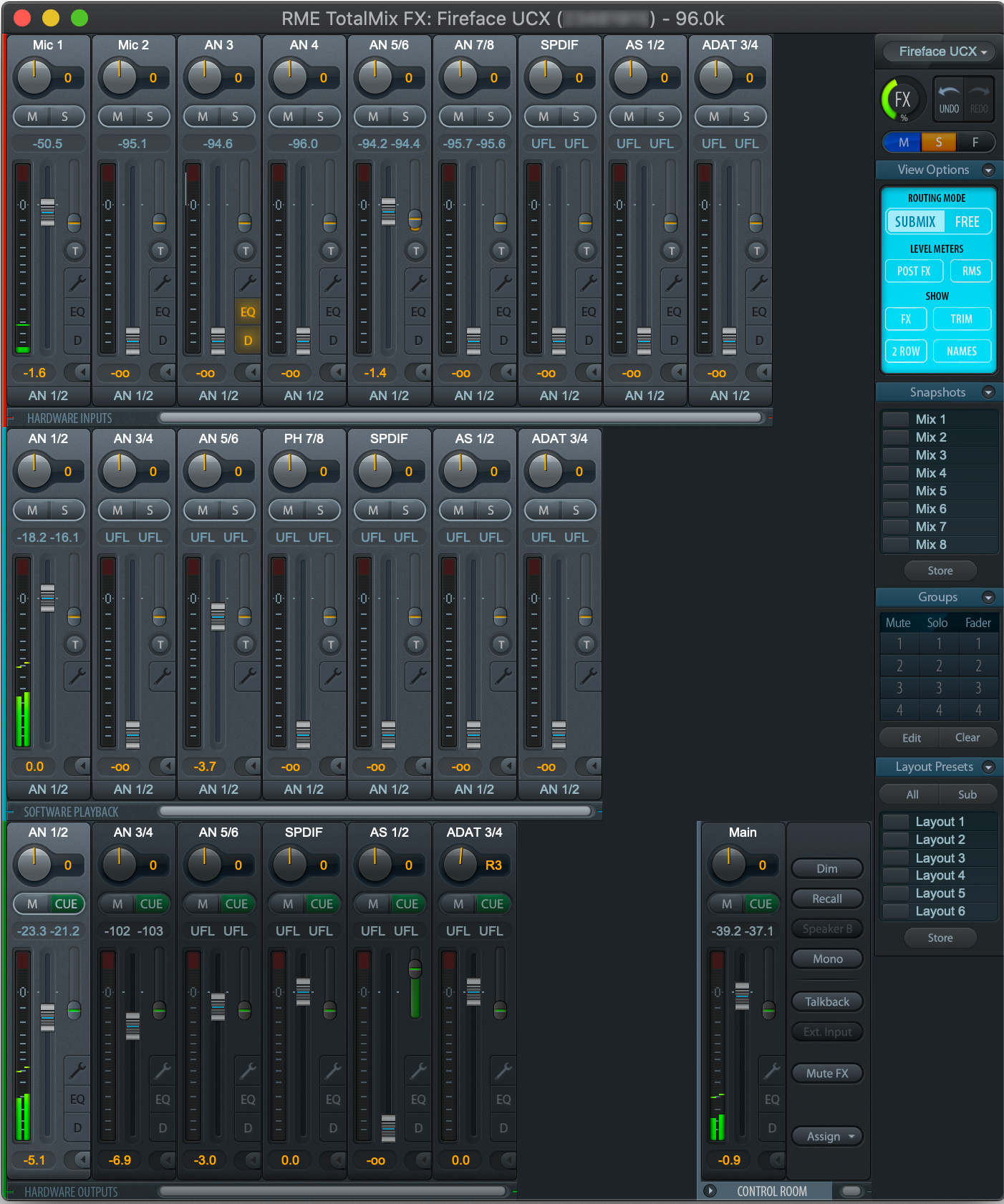Open wrench settings on SPDIF hardware output

tap(332, 1069)
